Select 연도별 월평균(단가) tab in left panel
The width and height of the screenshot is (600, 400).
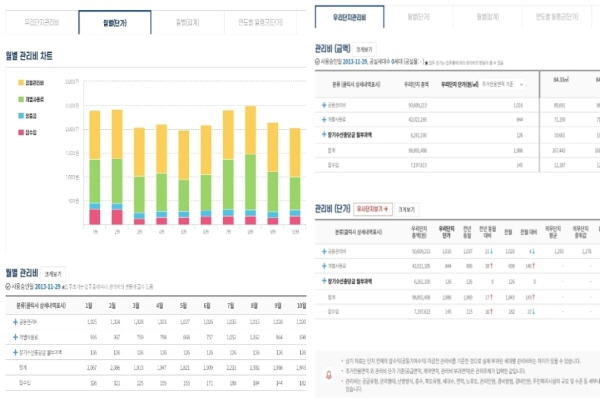(x=260, y=23)
